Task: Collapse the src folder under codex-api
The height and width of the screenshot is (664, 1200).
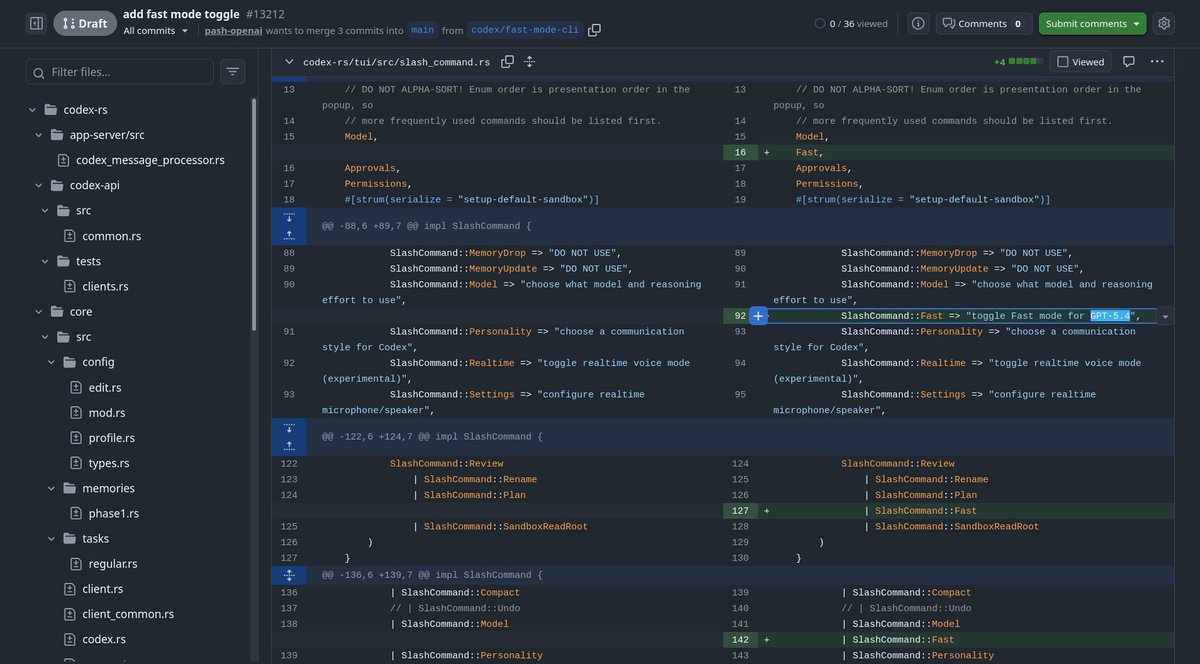Action: 46,211
